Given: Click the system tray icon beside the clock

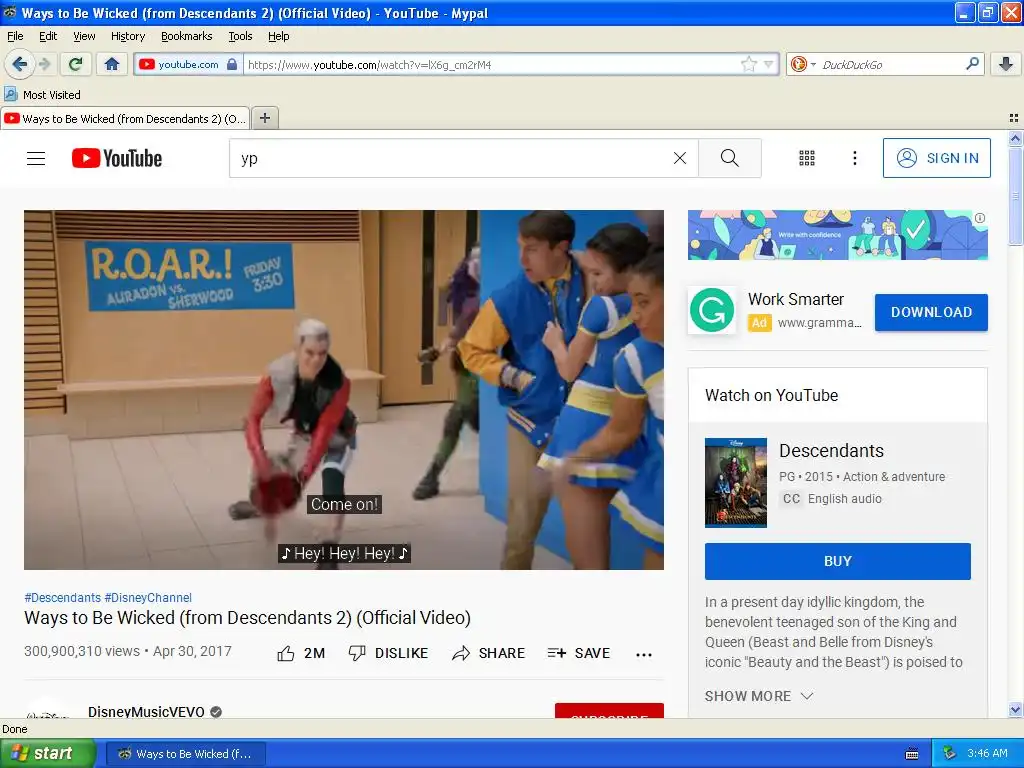Looking at the screenshot, I should click(x=950, y=753).
